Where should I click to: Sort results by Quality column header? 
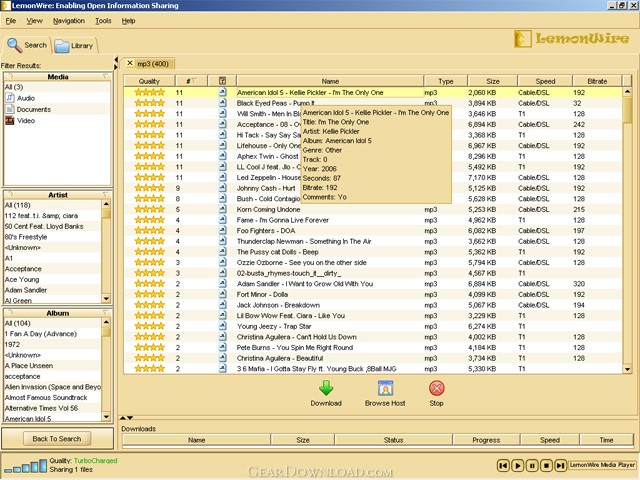(149, 81)
